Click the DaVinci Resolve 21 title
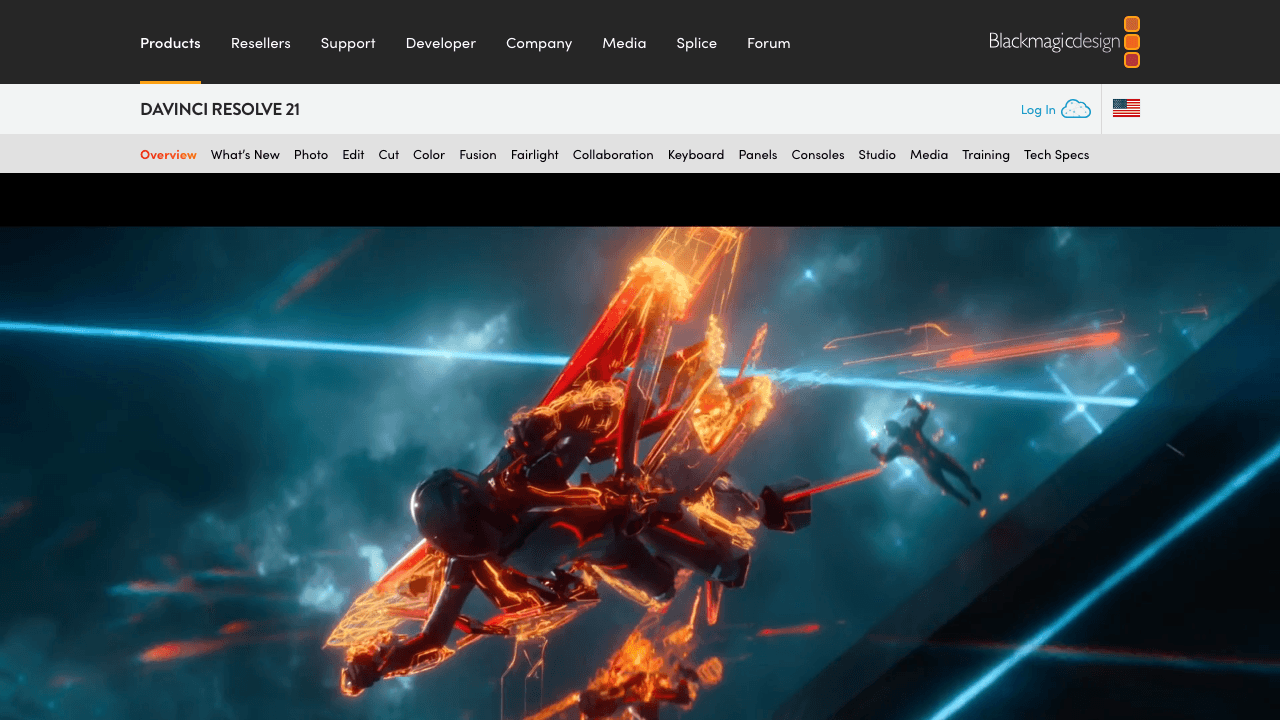The image size is (1280, 720). pos(220,109)
